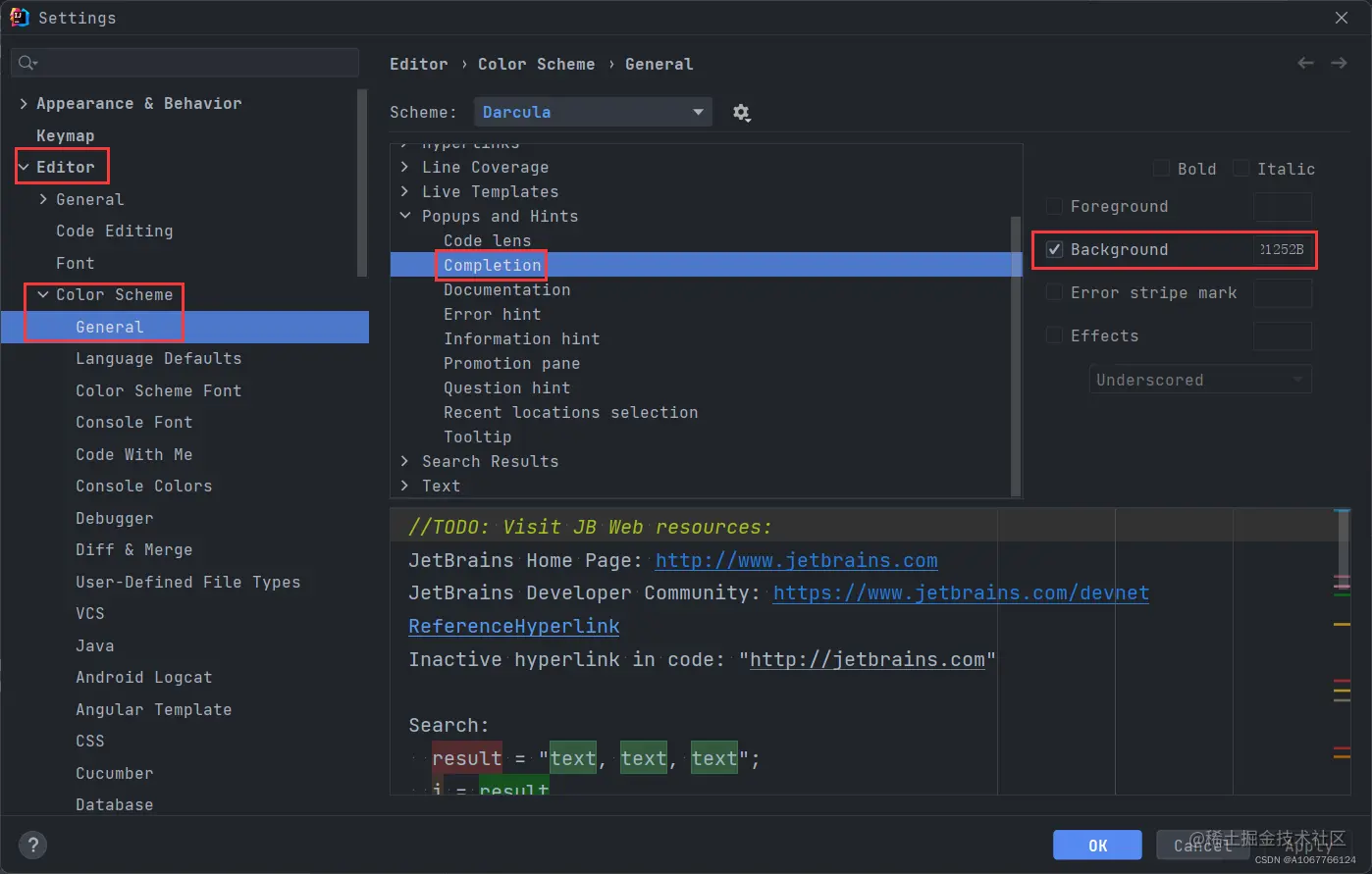
Task: Select the Promotion pane item
Action: point(512,363)
